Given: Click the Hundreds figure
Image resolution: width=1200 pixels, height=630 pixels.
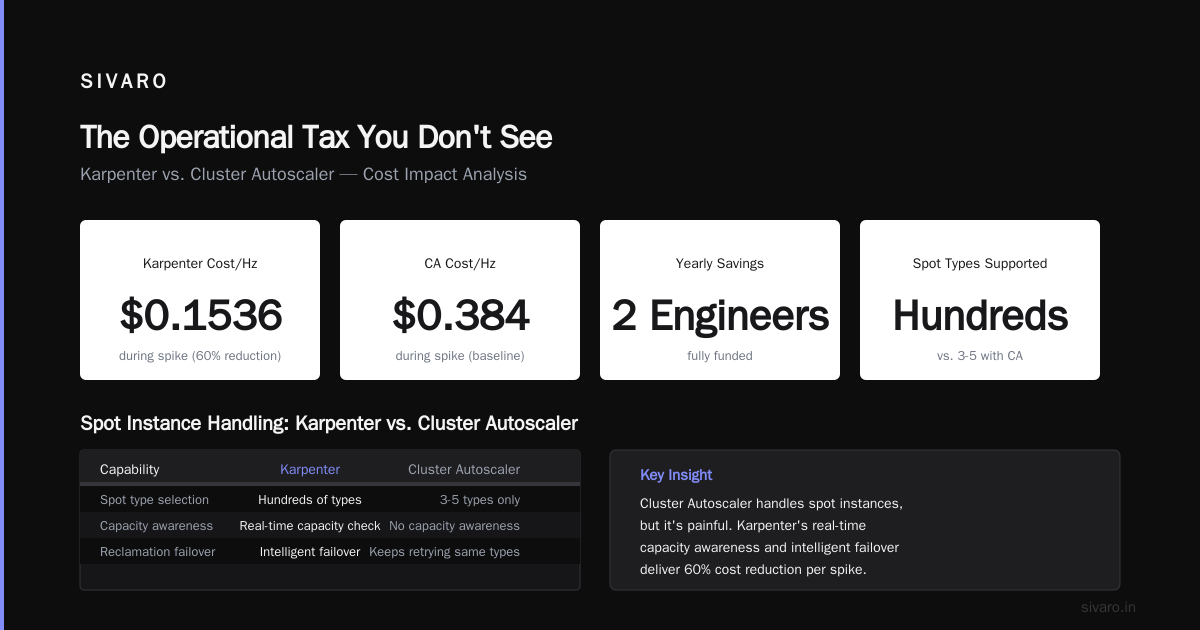Looking at the screenshot, I should tap(980, 315).
